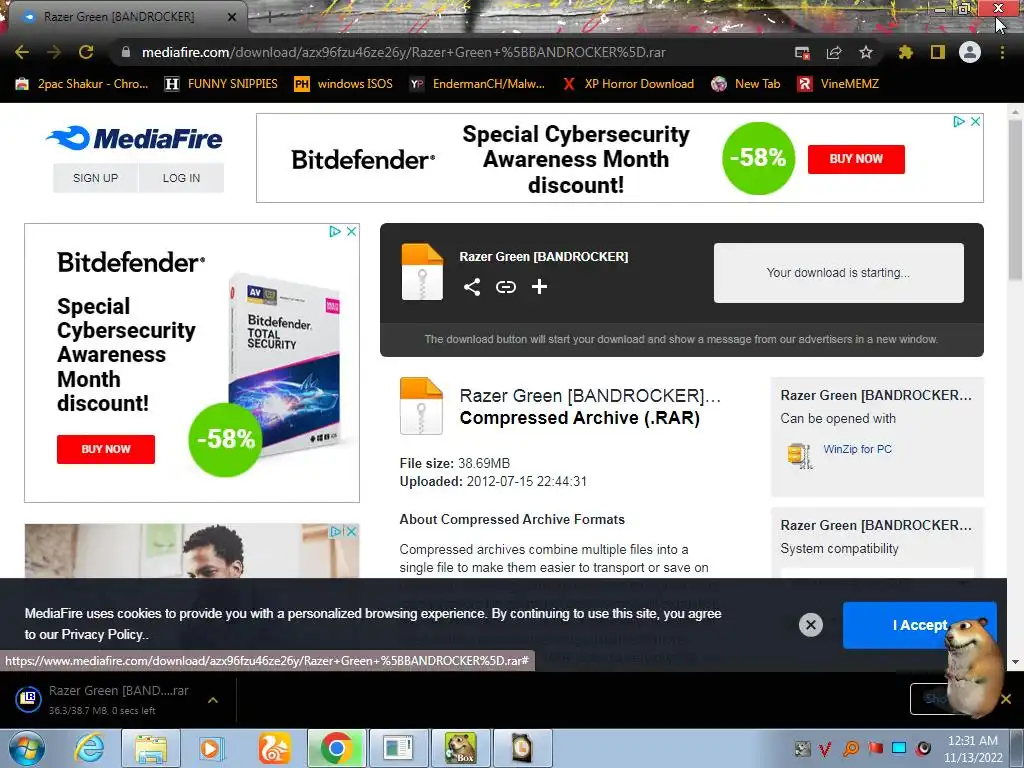Click the red V tray icon
1024x768 pixels.
click(x=825, y=748)
